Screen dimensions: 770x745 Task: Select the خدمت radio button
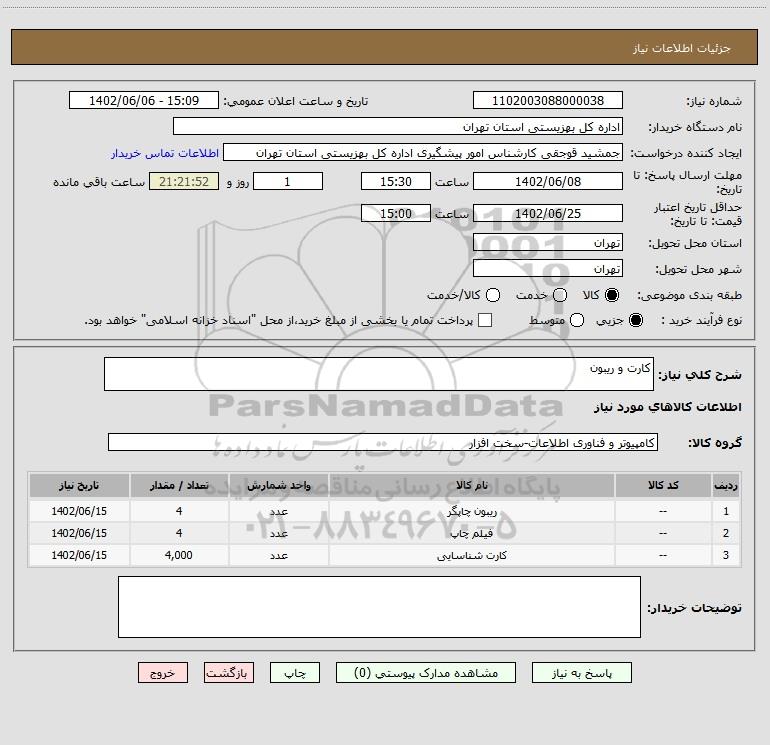click(560, 295)
